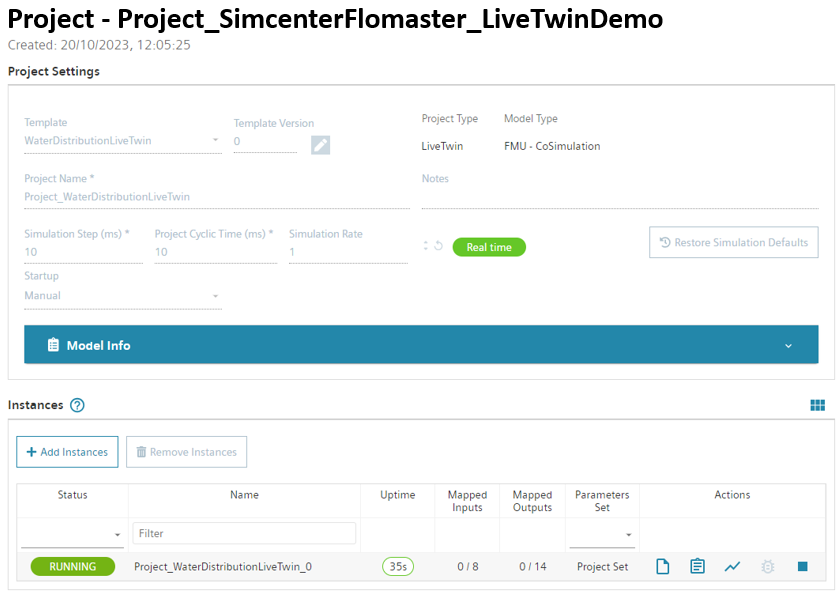Viewport: 839px width, 593px height.
Task: Select the Project_WaterDistributionLiveTwin_0 instance row
Action: (223, 567)
